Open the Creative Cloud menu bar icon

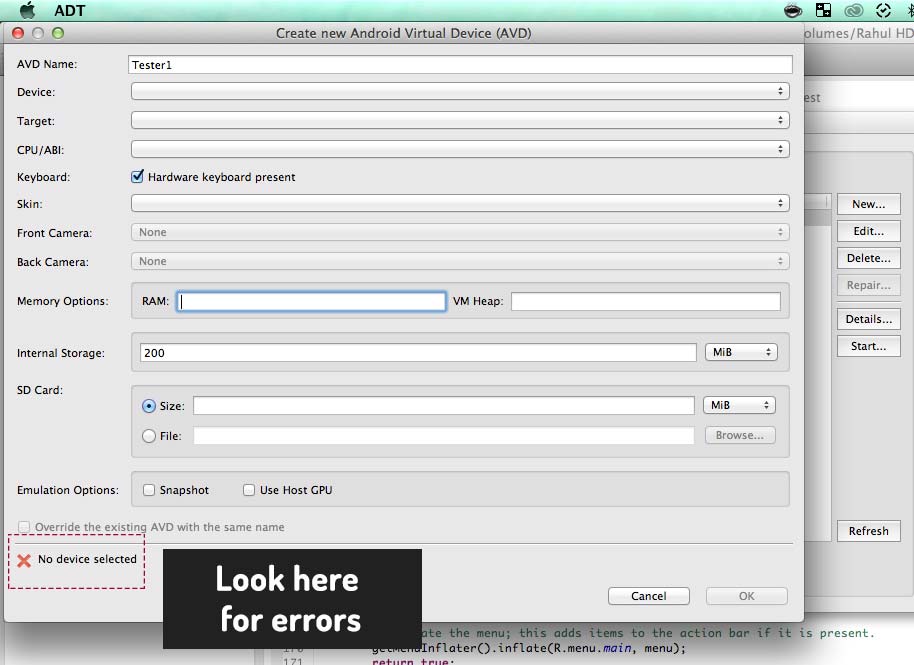(x=853, y=10)
